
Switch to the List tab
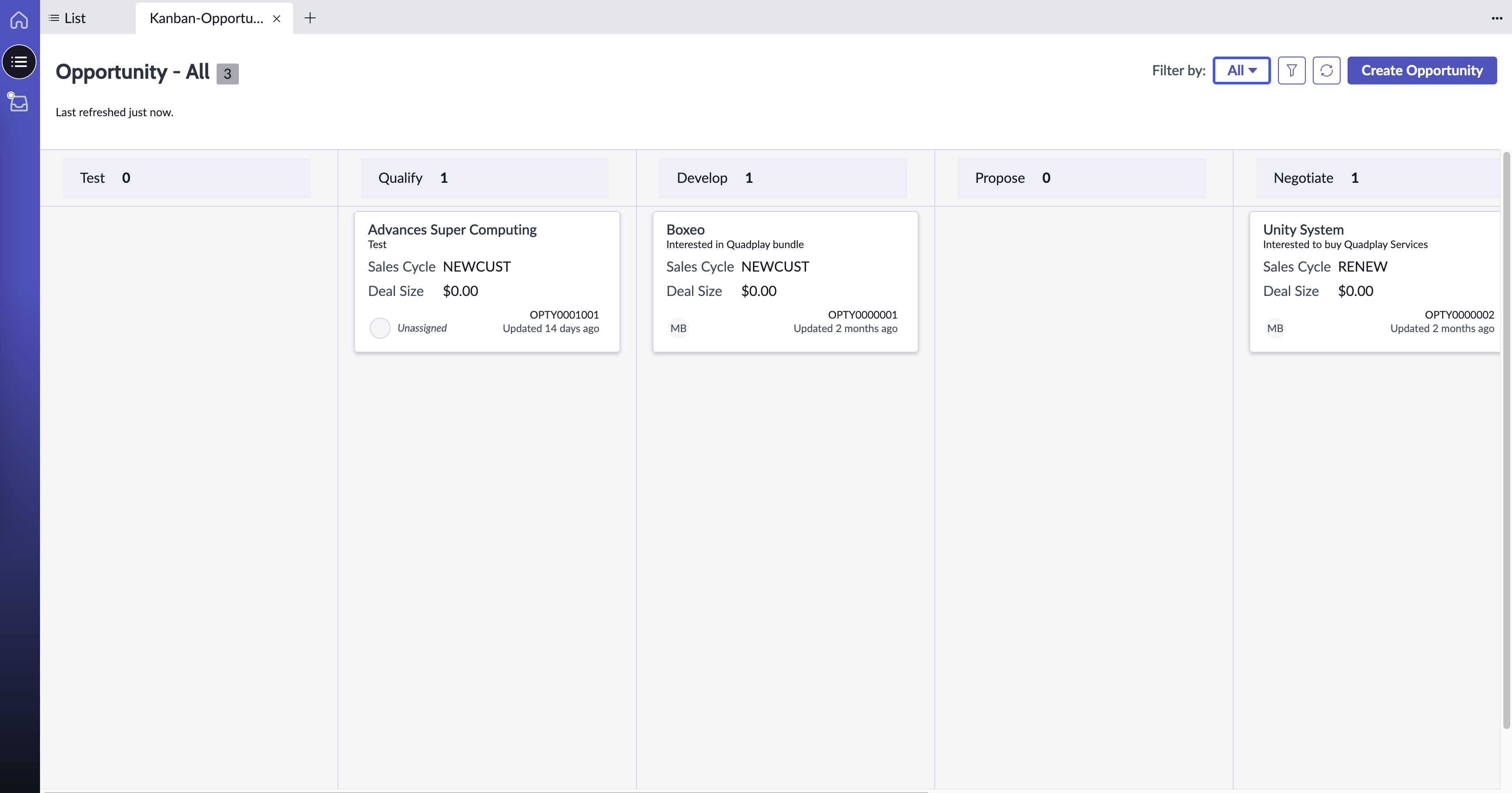tap(67, 18)
